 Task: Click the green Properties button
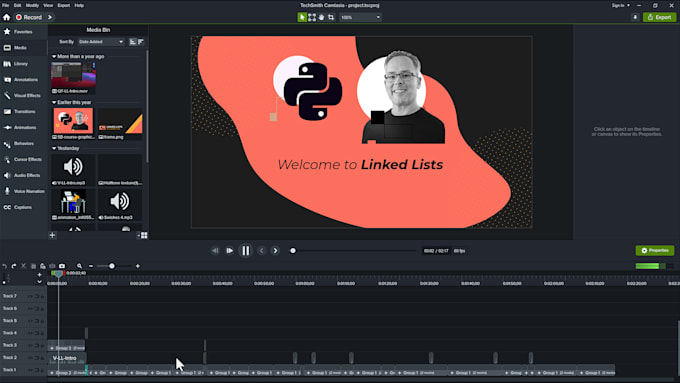(655, 251)
